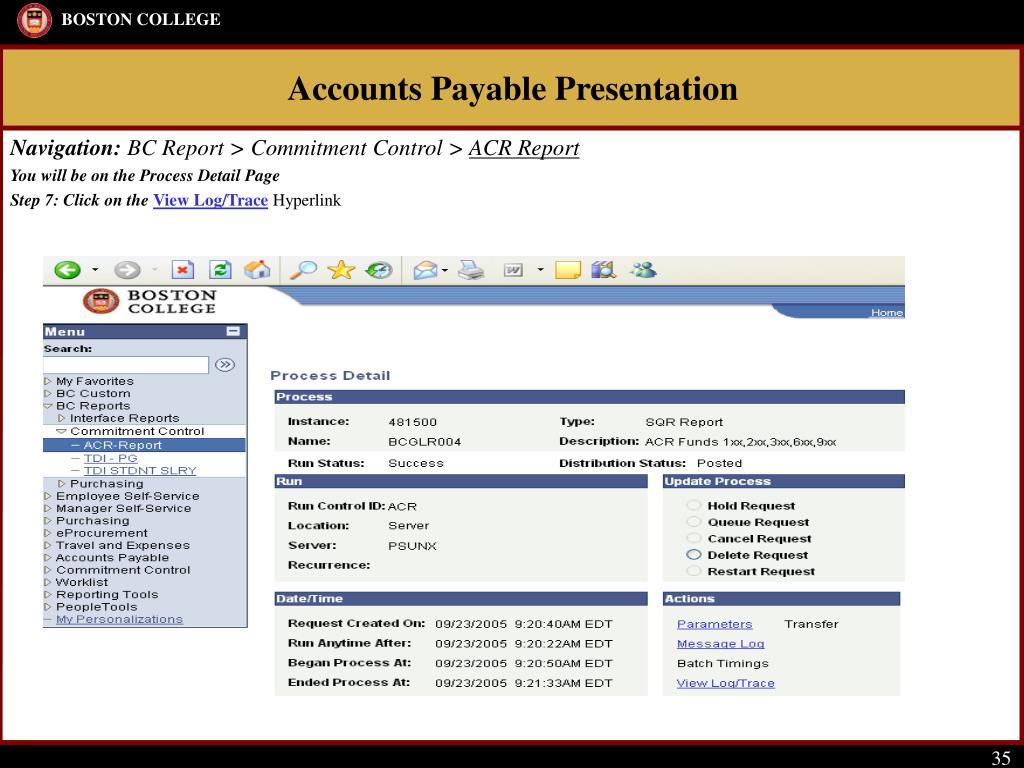Open Favorites star icon
1024x768 pixels.
click(341, 270)
